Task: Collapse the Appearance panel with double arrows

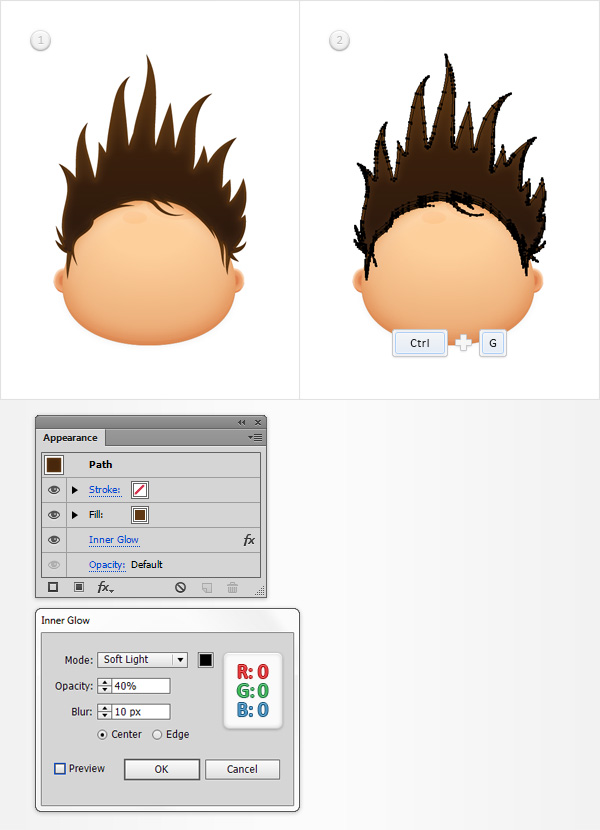Action: click(241, 422)
